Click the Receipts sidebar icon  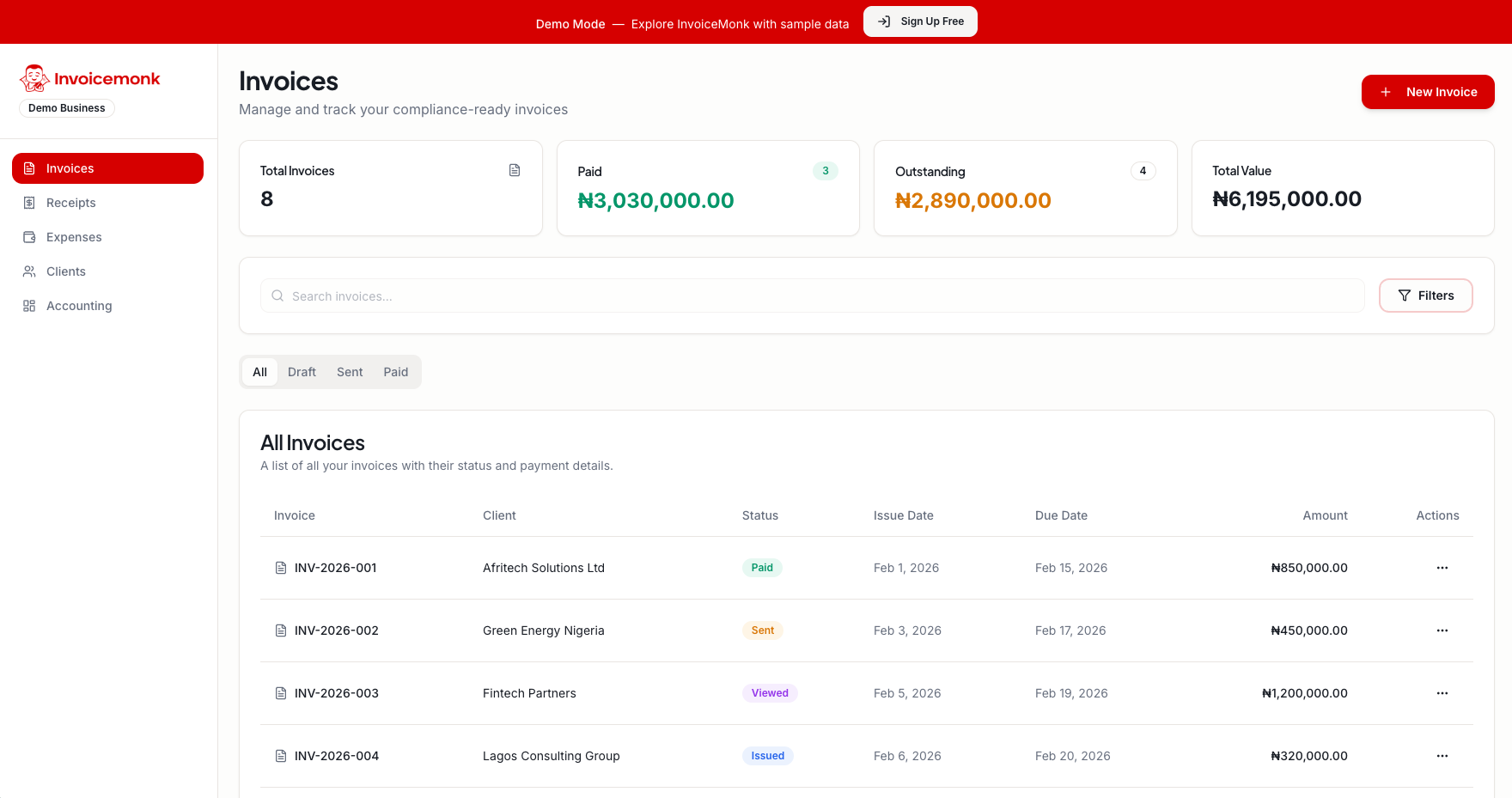[29, 203]
